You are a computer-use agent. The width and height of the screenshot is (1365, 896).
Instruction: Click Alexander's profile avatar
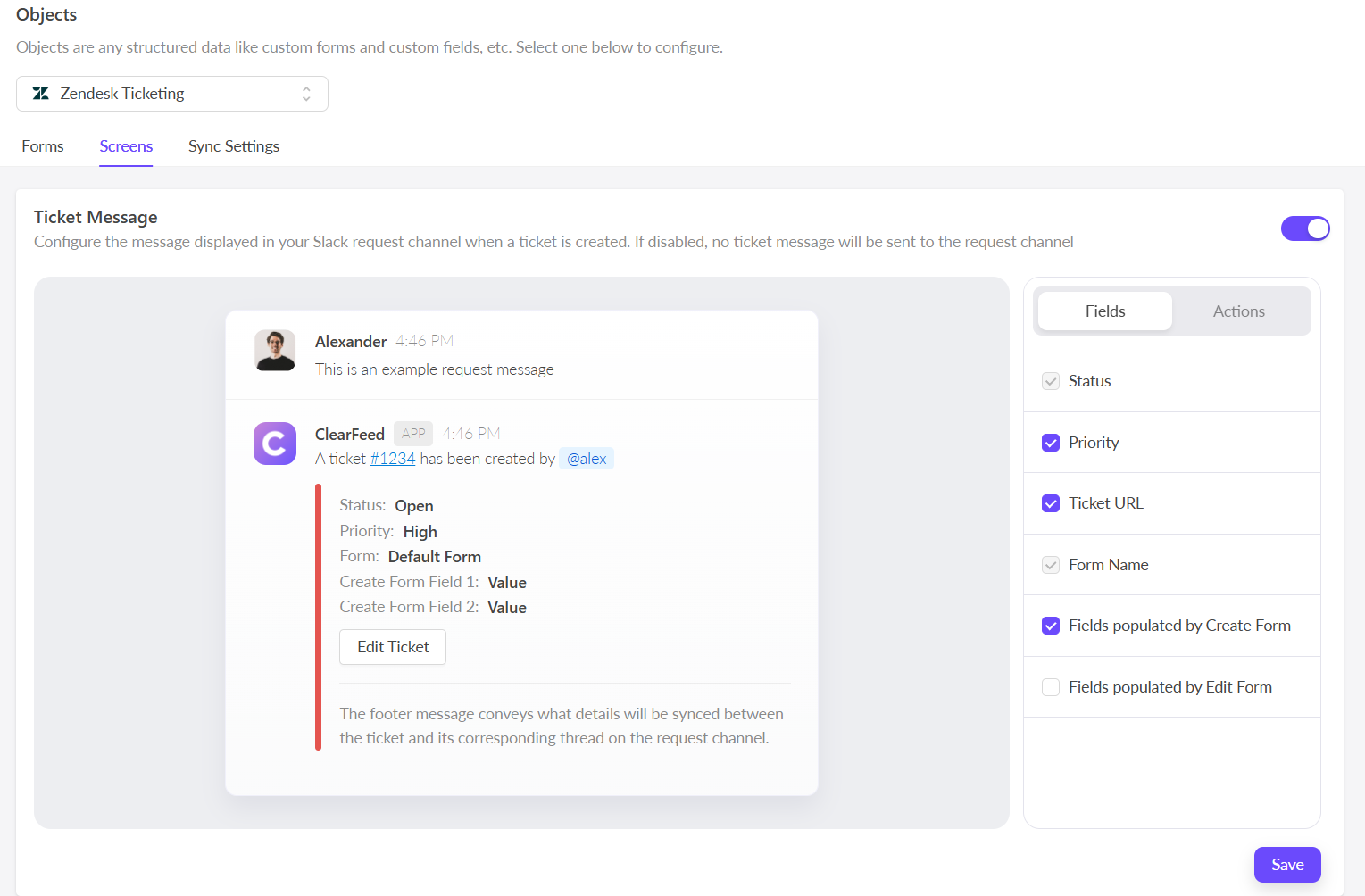275,350
